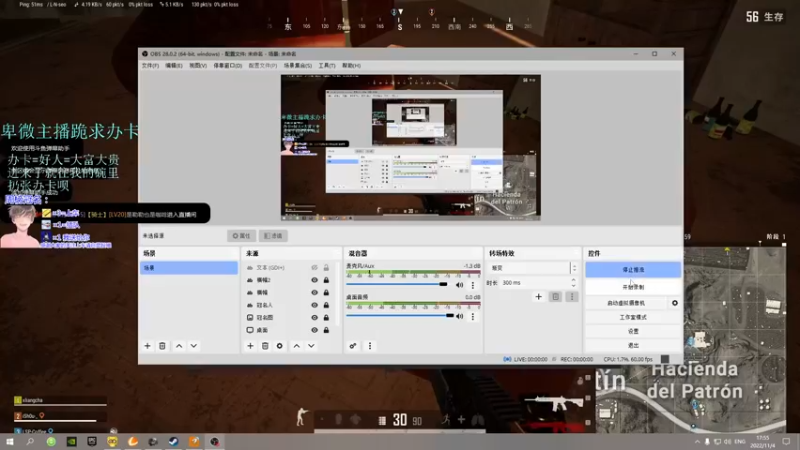800x450 pixels.
Task: Open OBS icon in the taskbar
Action: pyautogui.click(x=214, y=441)
